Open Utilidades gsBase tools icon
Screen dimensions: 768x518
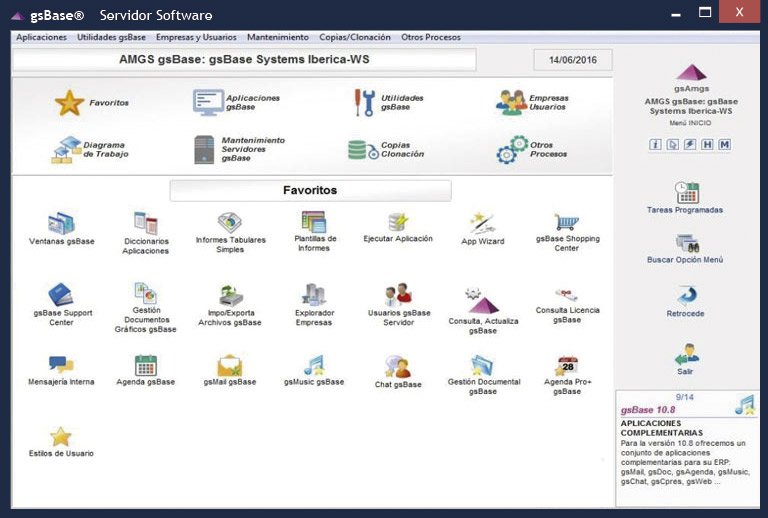(364, 102)
